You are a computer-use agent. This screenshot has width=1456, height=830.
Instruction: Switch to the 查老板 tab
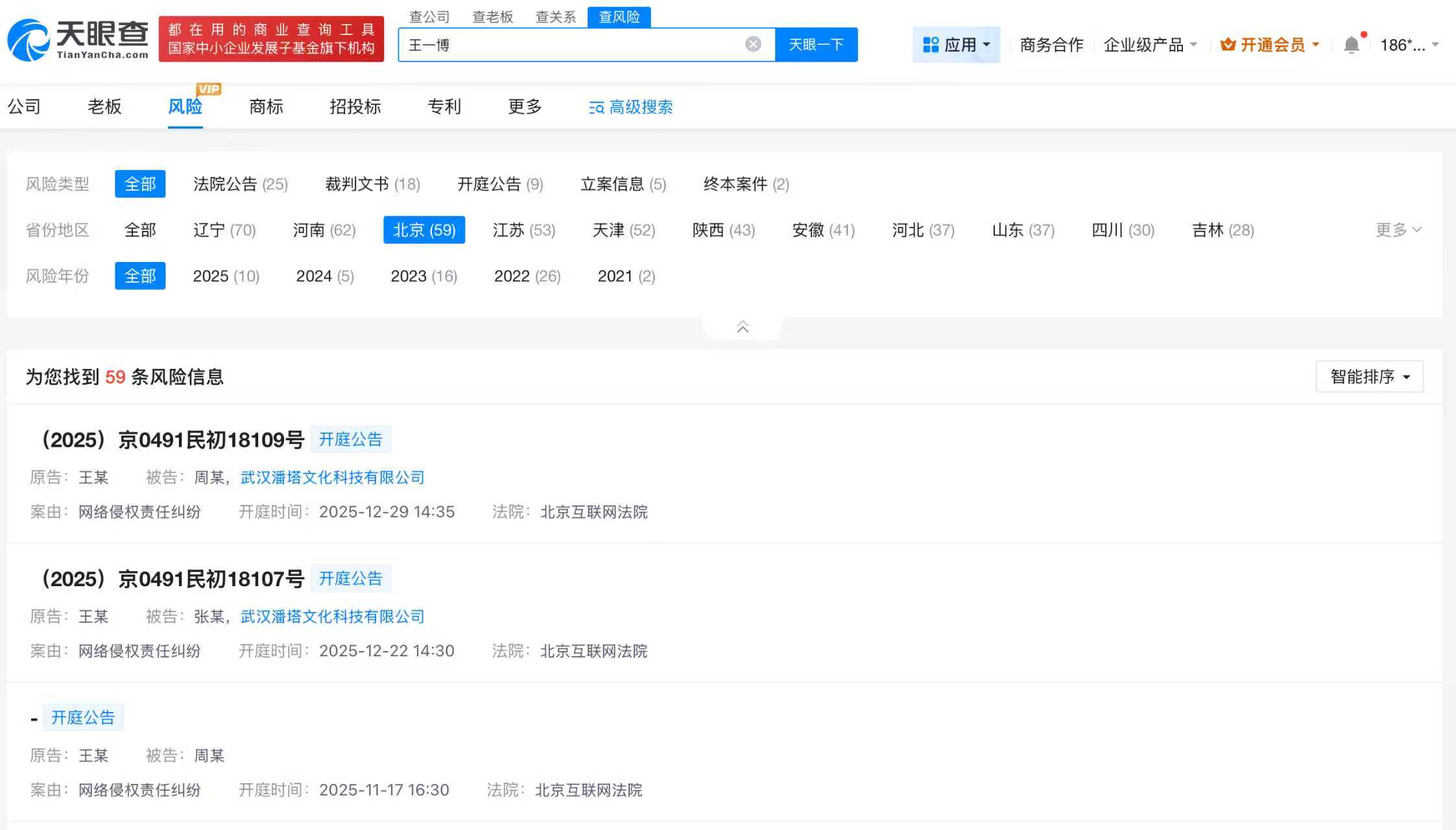(492, 17)
